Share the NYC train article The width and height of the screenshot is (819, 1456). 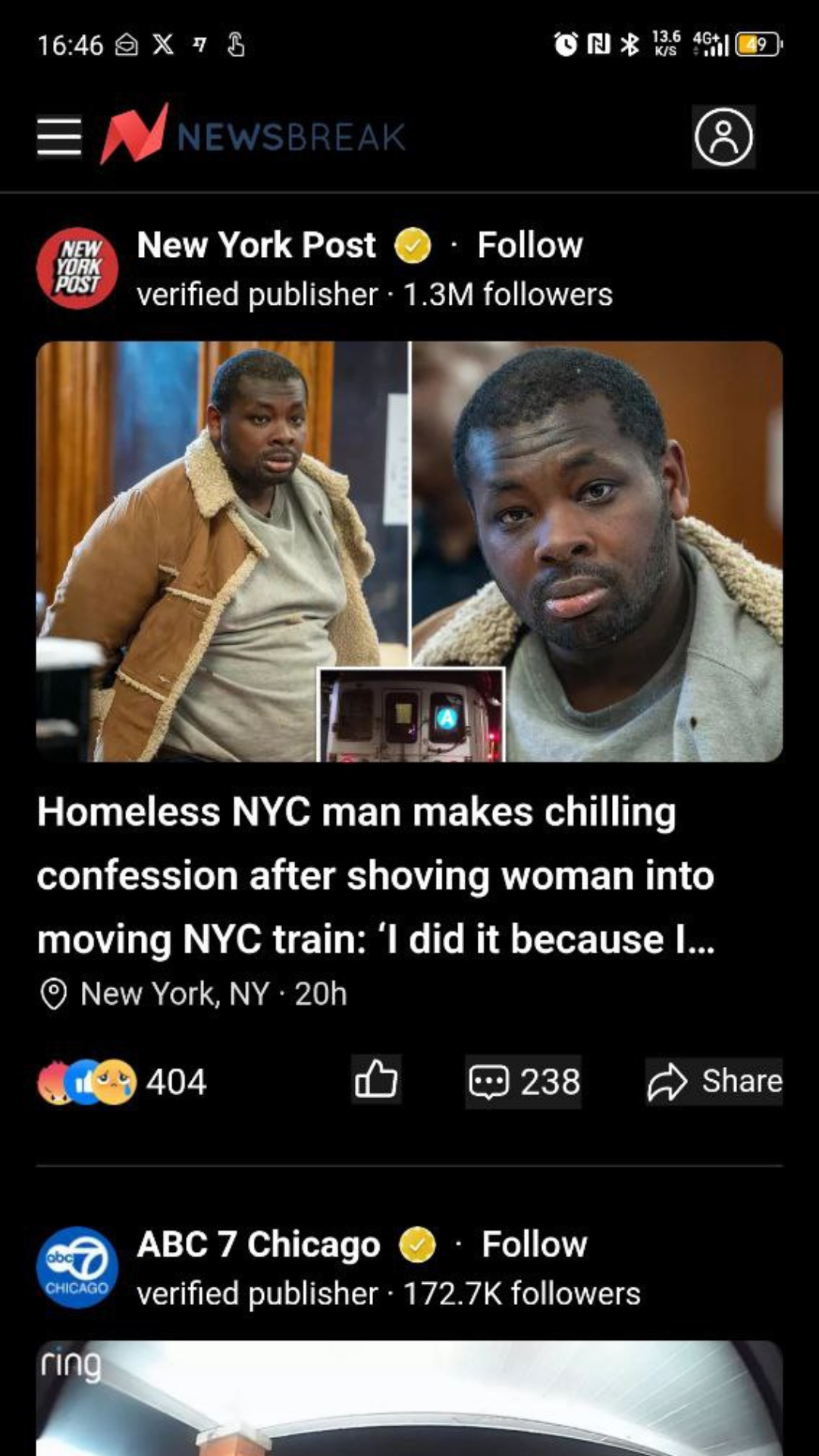point(714,1081)
